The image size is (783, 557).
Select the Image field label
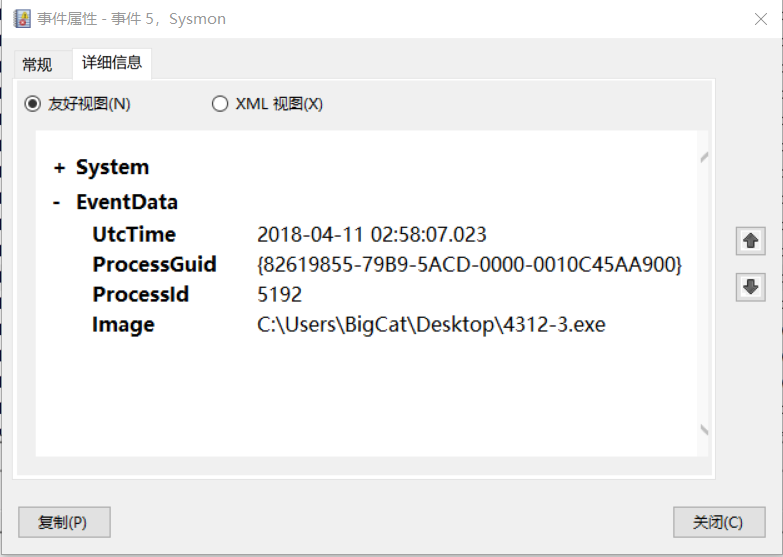(124, 325)
